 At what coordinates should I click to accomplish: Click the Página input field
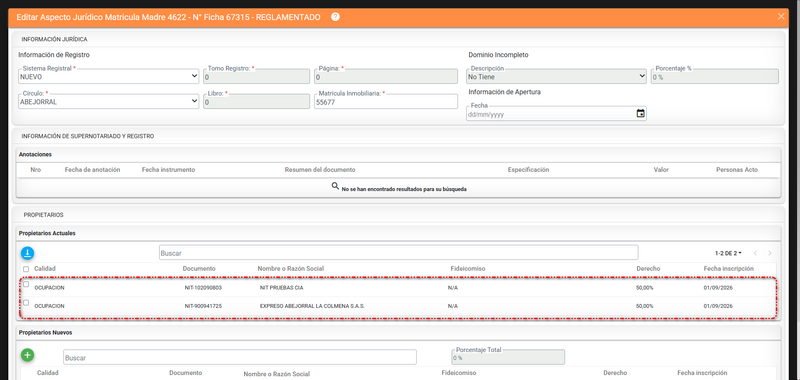(386, 76)
